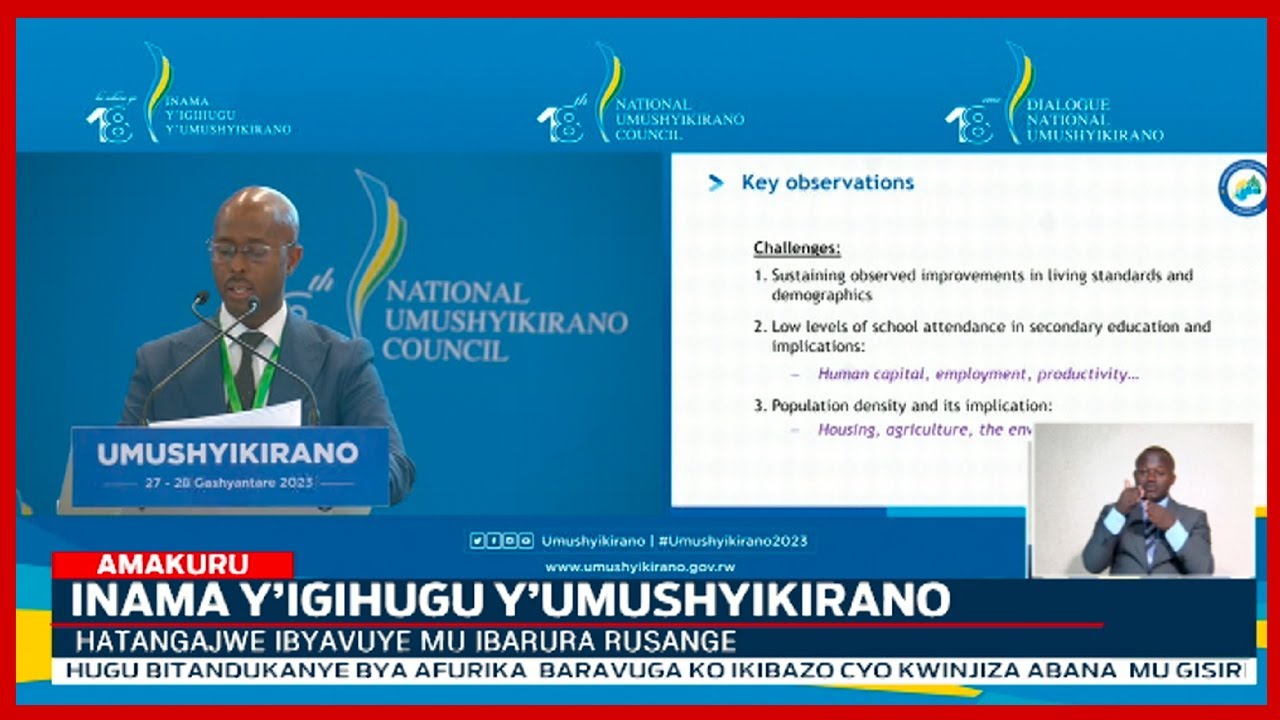Click the #Umushyikirano2023 hashtag
This screenshot has width=1280, height=720.
731,541
